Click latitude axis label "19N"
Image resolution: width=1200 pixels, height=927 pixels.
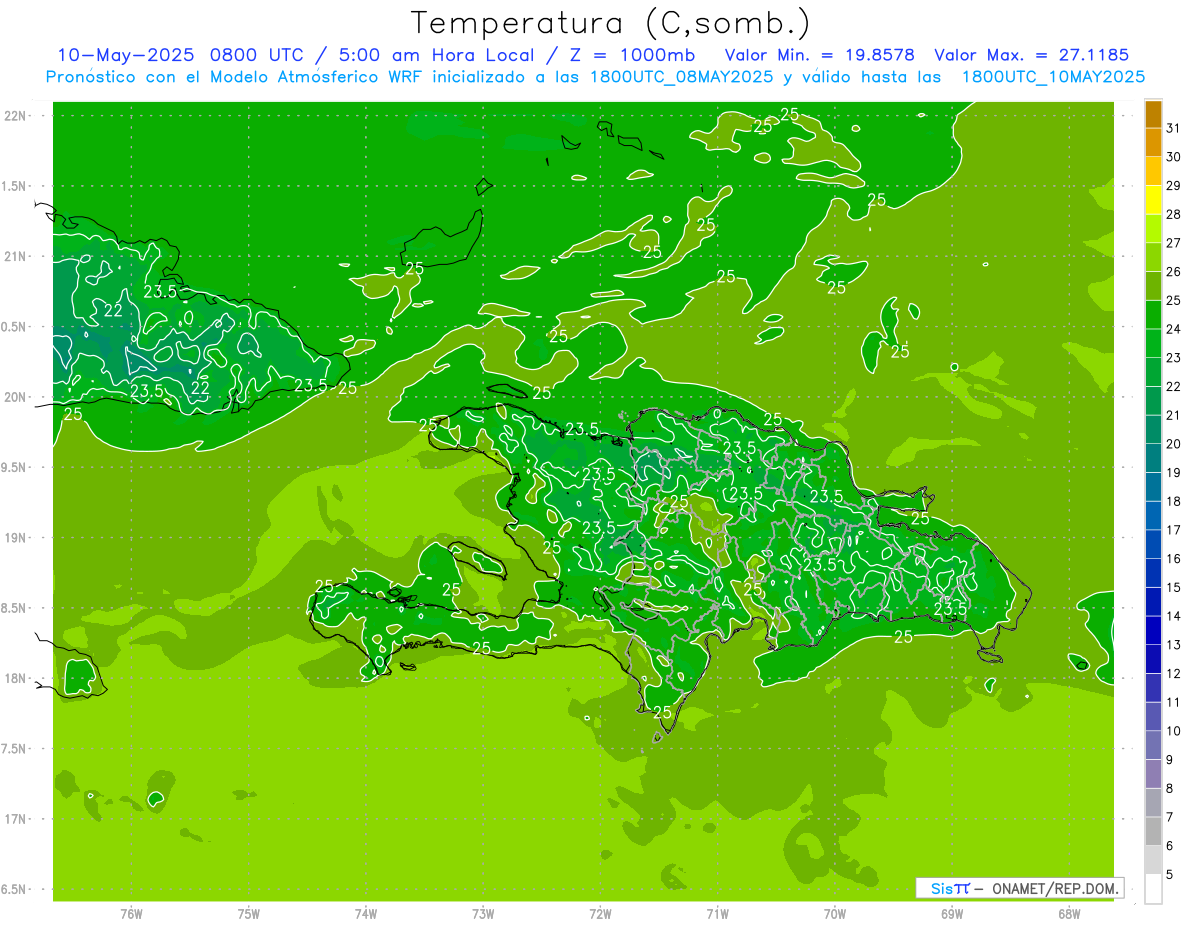(x=15, y=538)
